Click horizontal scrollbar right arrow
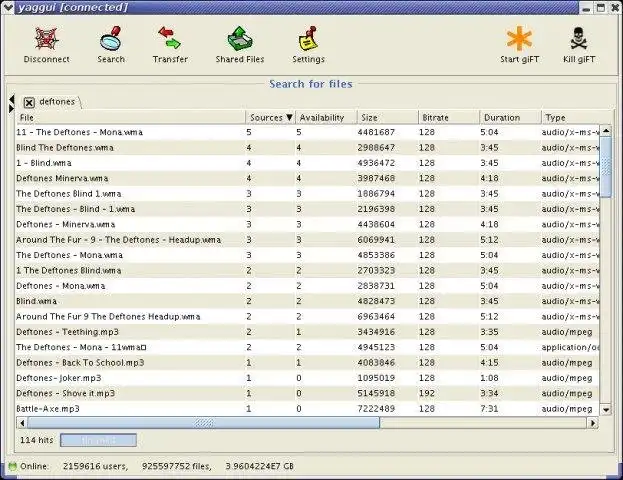623x480 pixels. click(x=593, y=423)
